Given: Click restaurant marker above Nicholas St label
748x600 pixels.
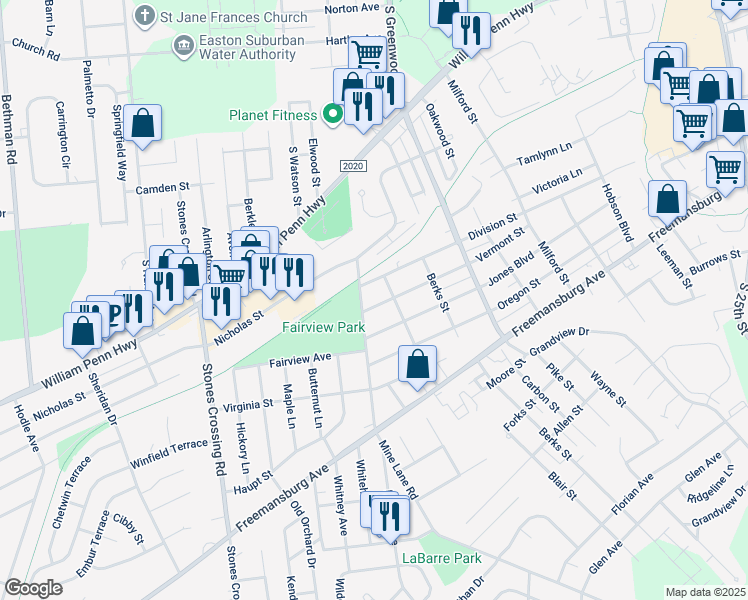Looking at the screenshot, I should (221, 305).
